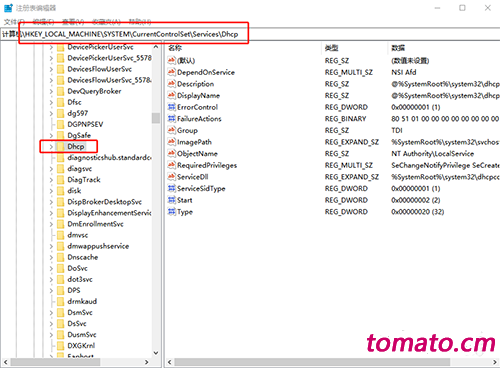Image resolution: width=500 pixels, height=368 pixels.
Task: Click the values pane horizontal scroll right arrow
Action: 495,362
